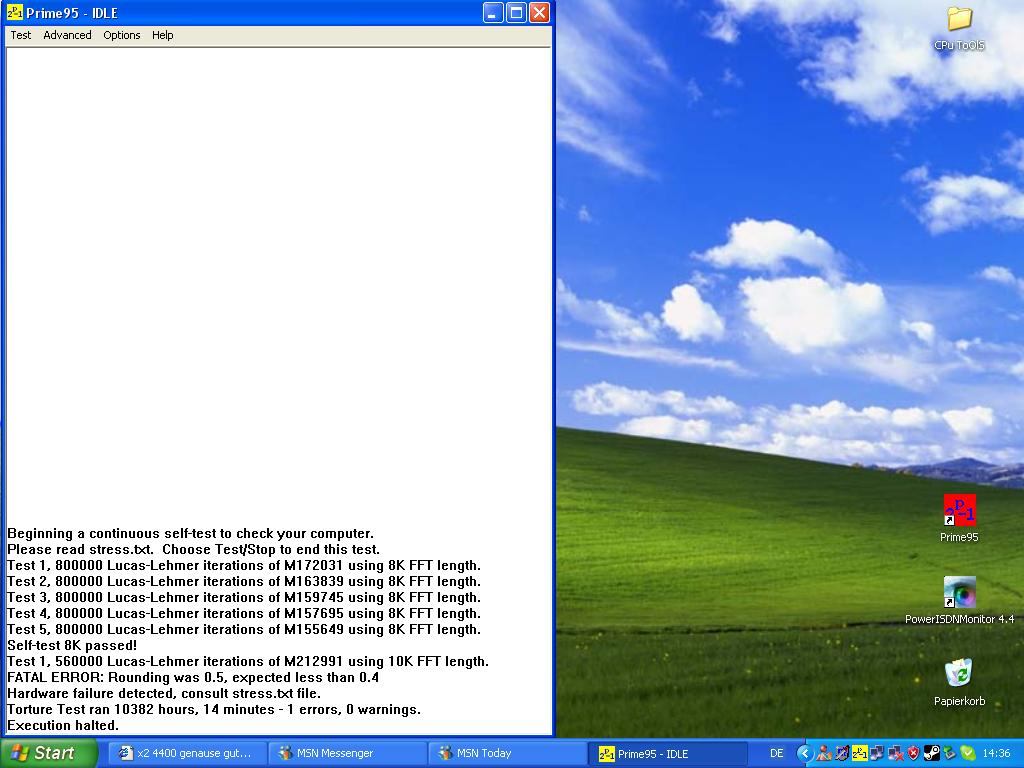Click the 'Torture Test ran 10382 hours' line
Viewport: 1024px width, 768px height.
tap(214, 709)
